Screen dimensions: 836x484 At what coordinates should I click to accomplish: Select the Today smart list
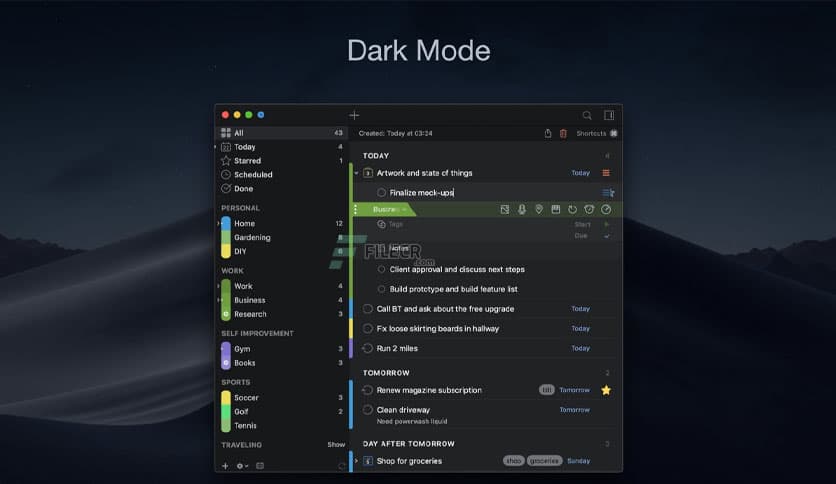click(x=282, y=147)
